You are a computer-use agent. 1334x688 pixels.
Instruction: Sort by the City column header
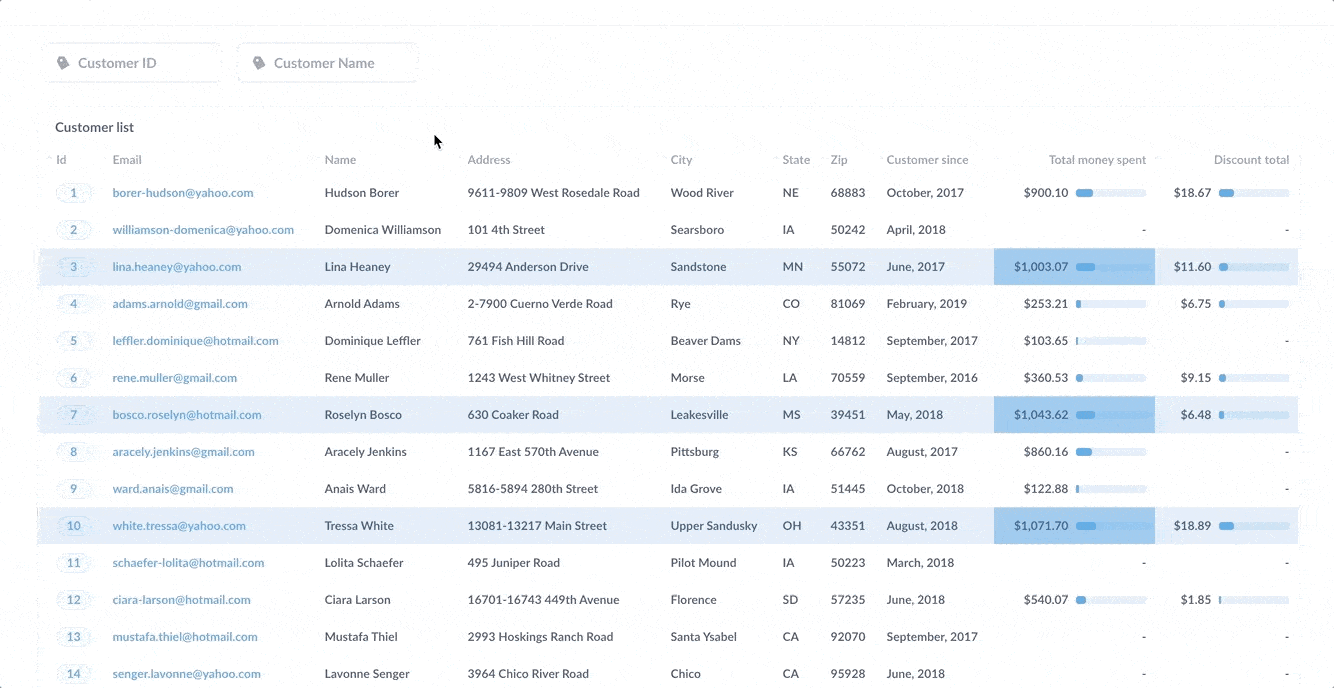[681, 159]
